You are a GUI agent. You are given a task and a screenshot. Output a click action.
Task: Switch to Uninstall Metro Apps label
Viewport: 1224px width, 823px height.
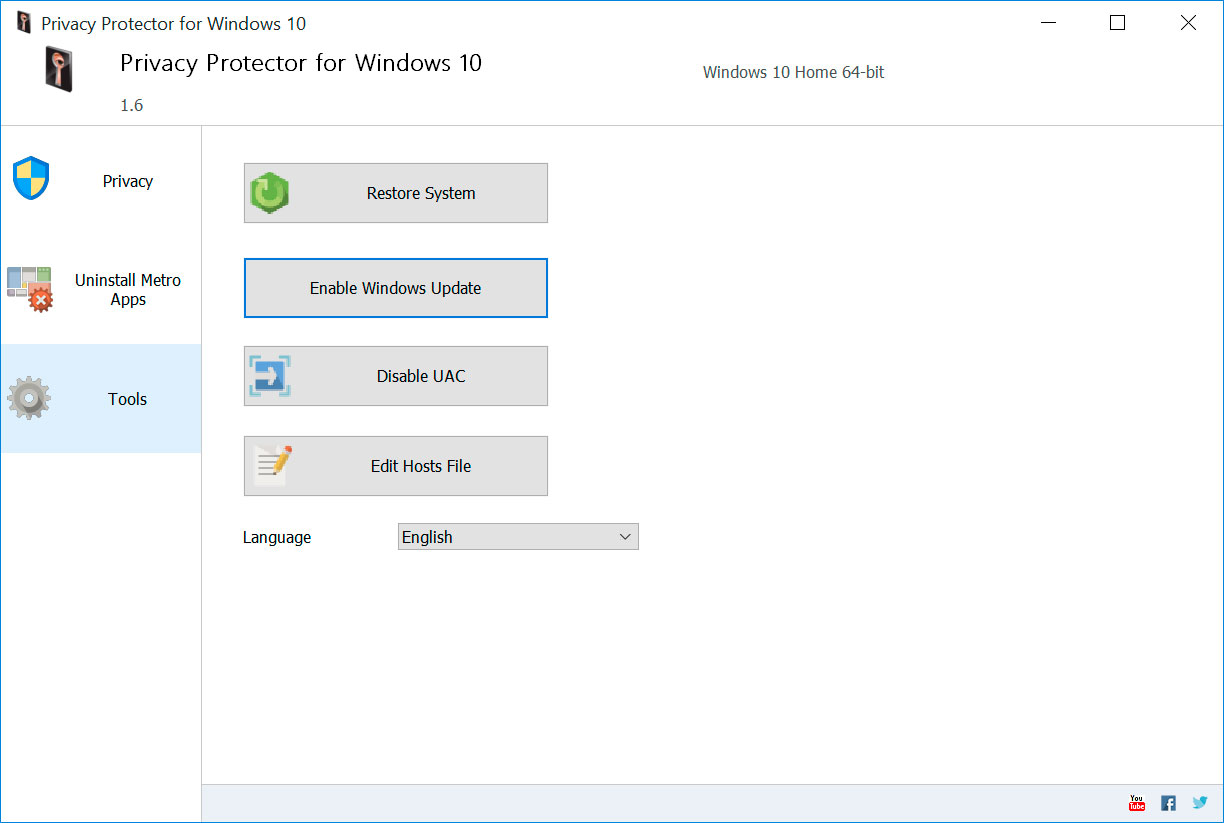[128, 290]
